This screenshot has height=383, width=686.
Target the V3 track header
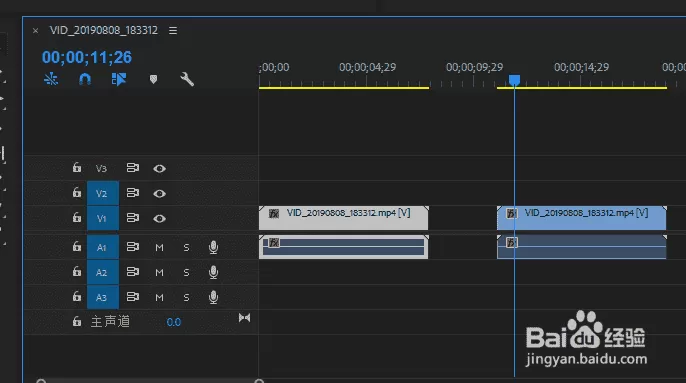click(102, 169)
